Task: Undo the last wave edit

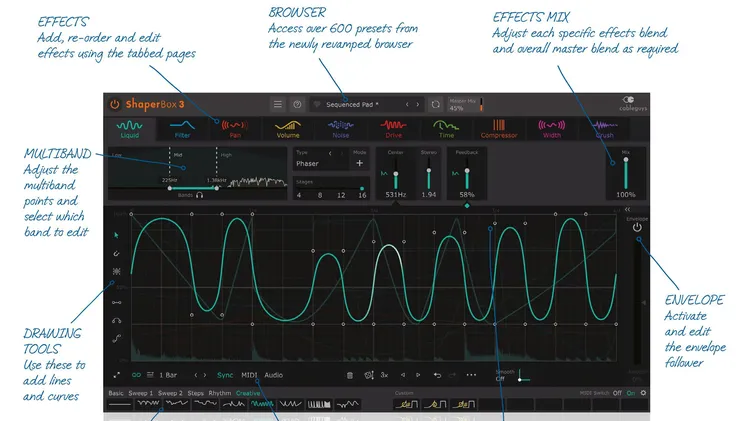Action: pos(437,375)
